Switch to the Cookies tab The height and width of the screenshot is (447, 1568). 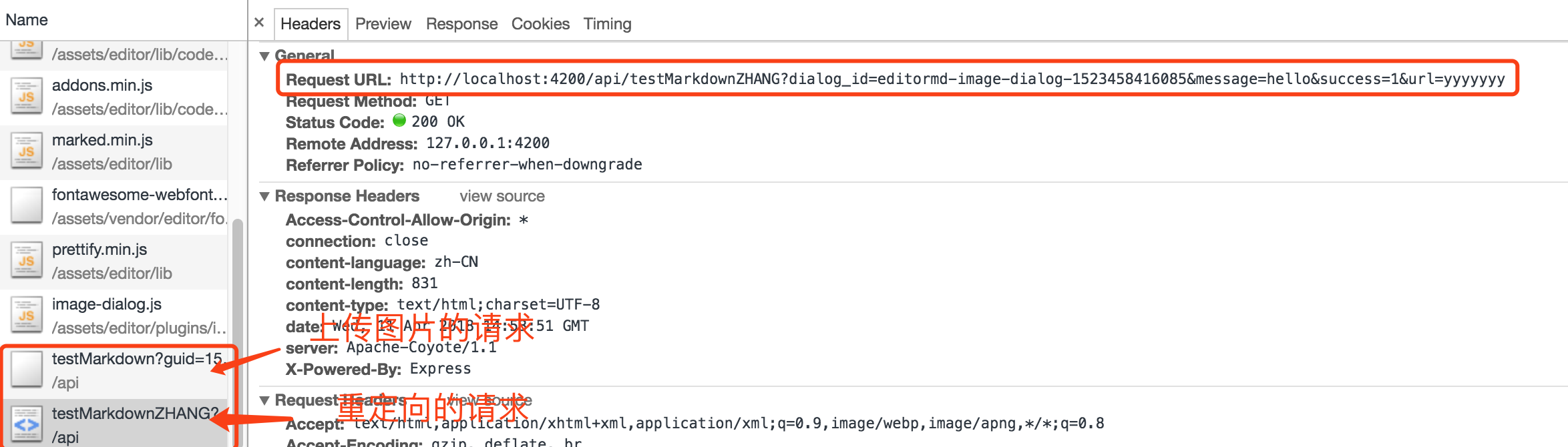click(540, 23)
